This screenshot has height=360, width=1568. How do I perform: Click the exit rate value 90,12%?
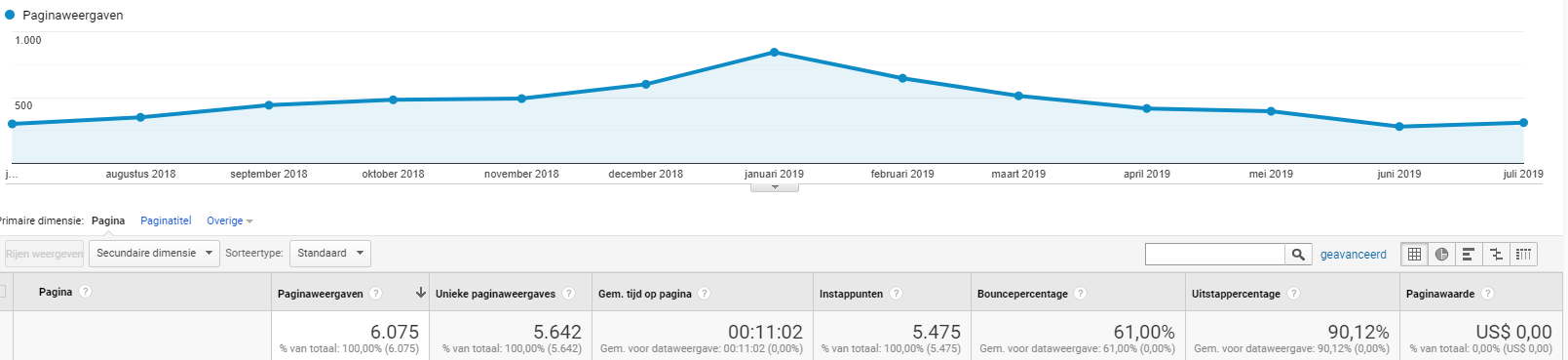tap(1358, 332)
